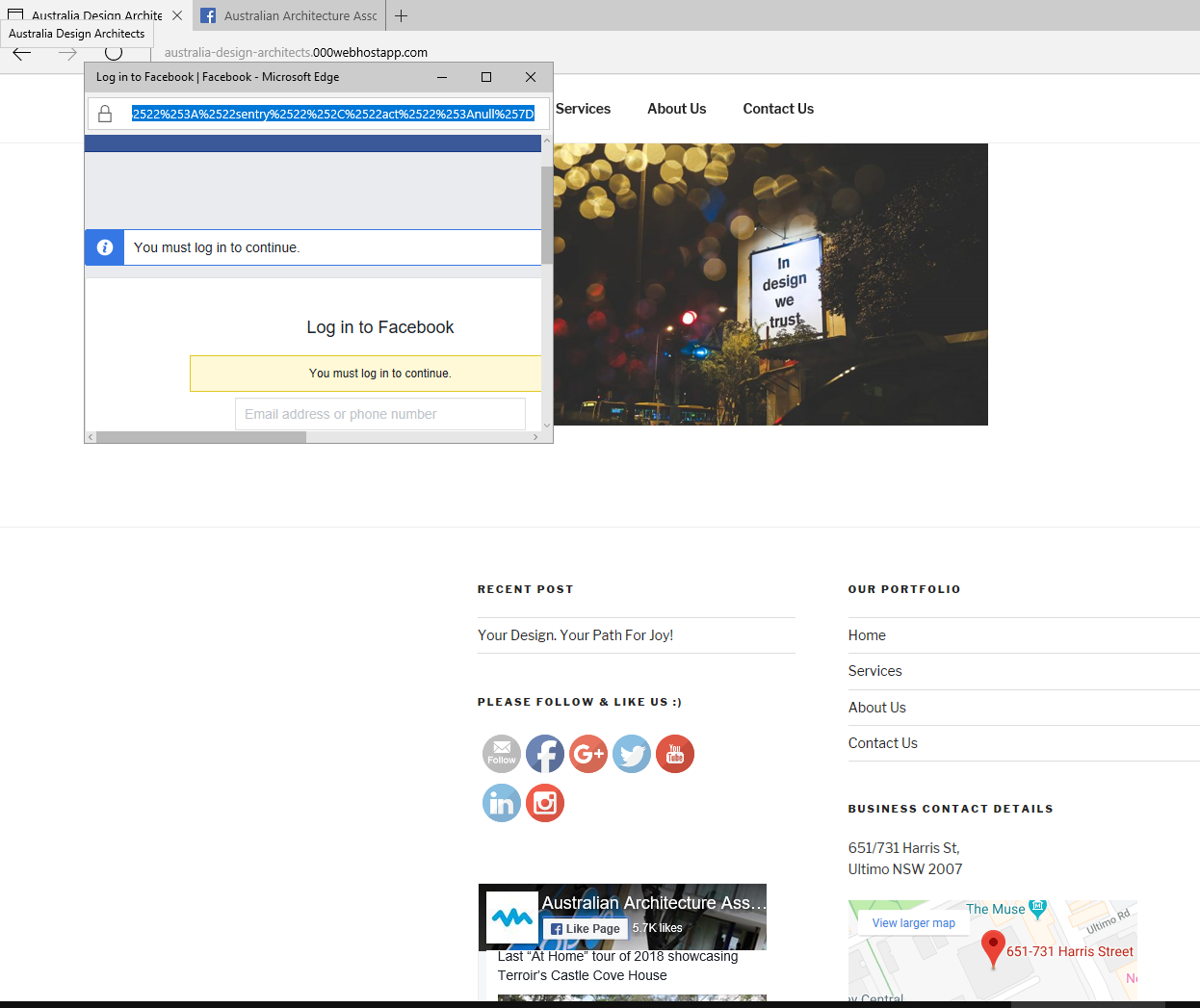Open the Contact Us navigation menu item
This screenshot has width=1200, height=1008.
click(x=778, y=109)
